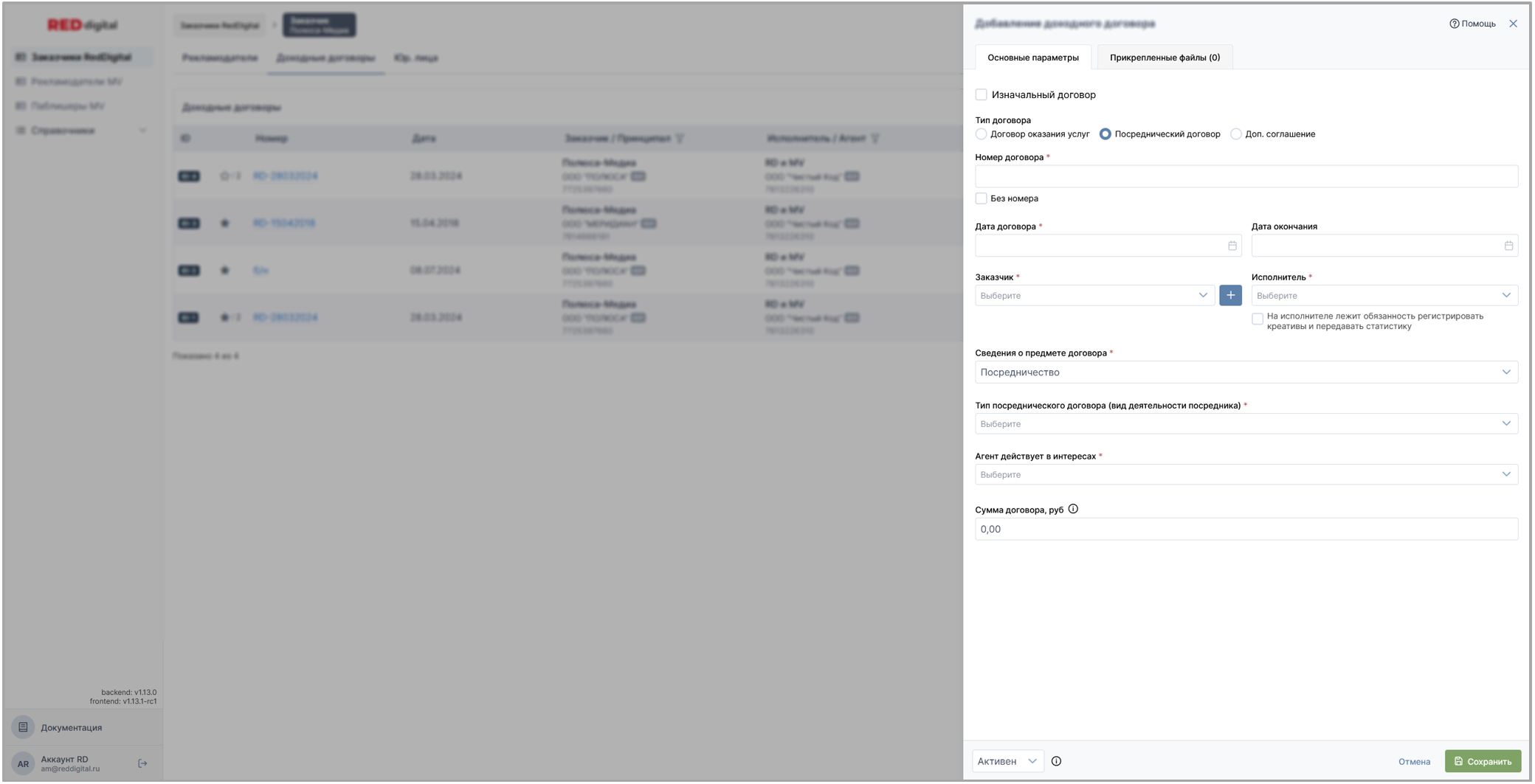Click info icon beside Сумма договора
The width and height of the screenshot is (1535, 784).
[1073, 509]
